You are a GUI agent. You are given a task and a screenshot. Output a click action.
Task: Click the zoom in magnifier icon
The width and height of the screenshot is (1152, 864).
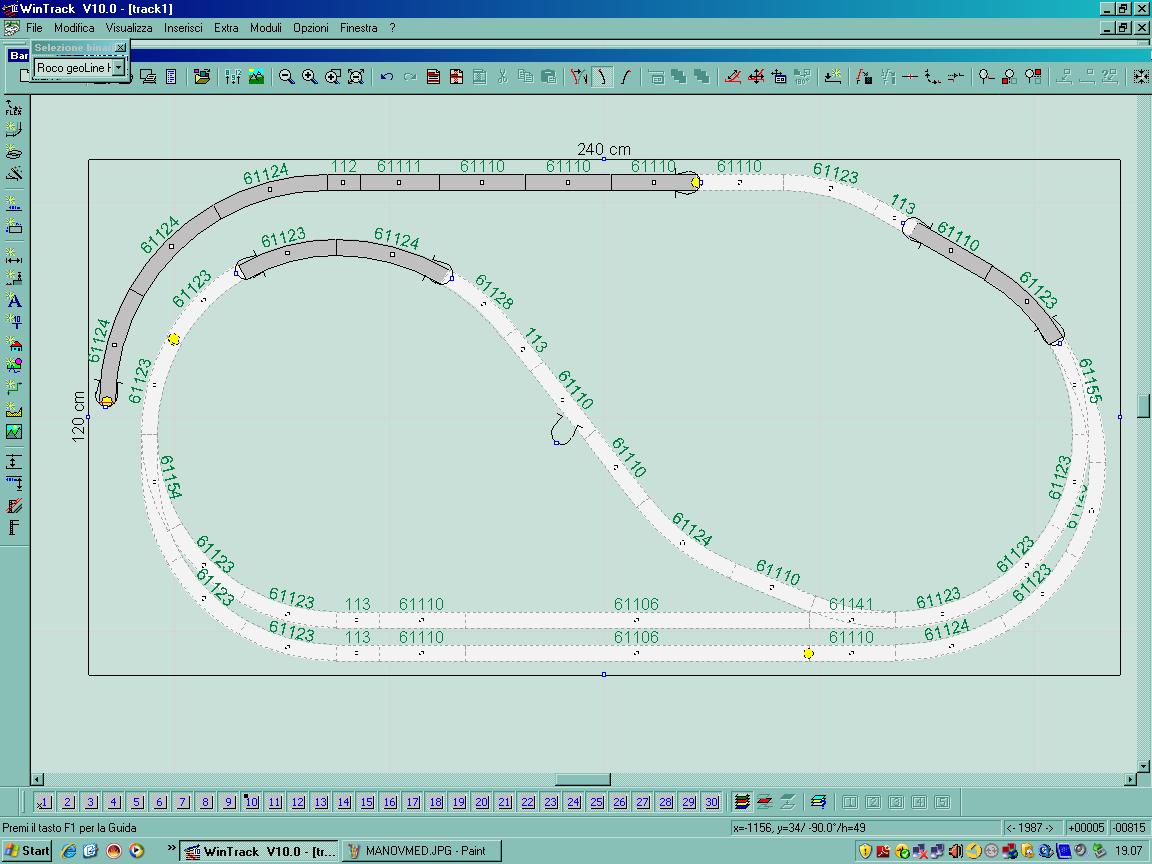point(309,76)
